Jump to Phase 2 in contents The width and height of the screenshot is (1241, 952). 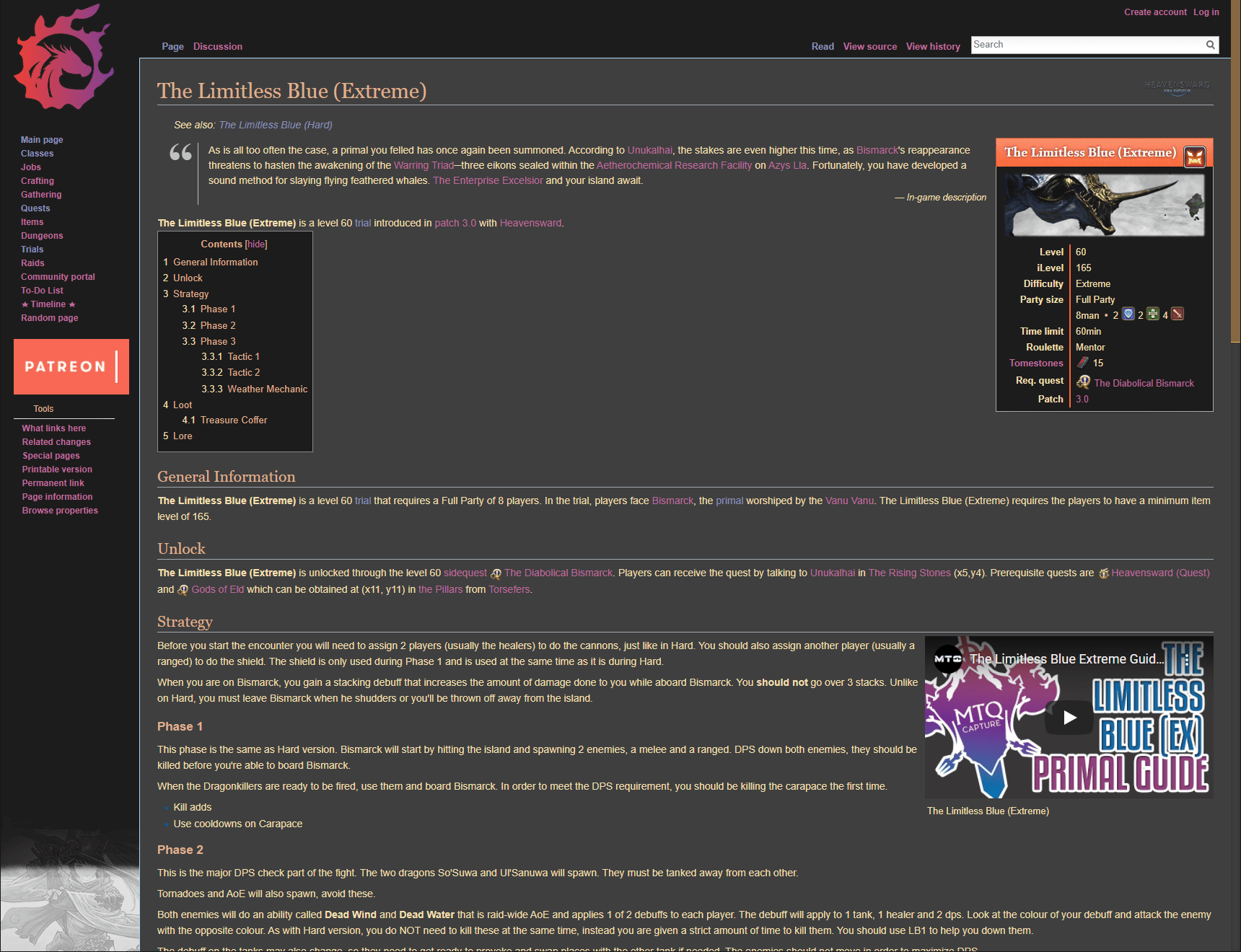click(218, 326)
